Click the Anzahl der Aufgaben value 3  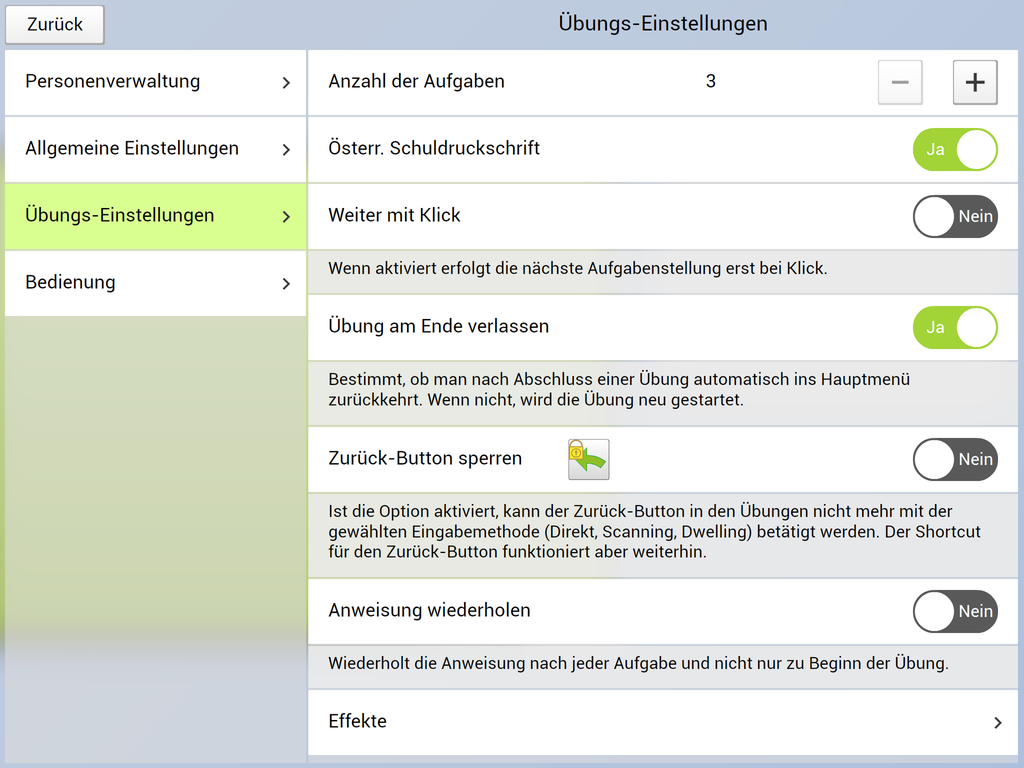click(710, 82)
